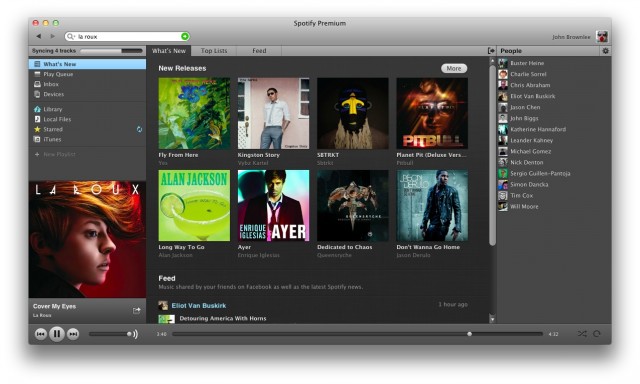Click More for New Releases
The image size is (640, 384).
pos(454,68)
